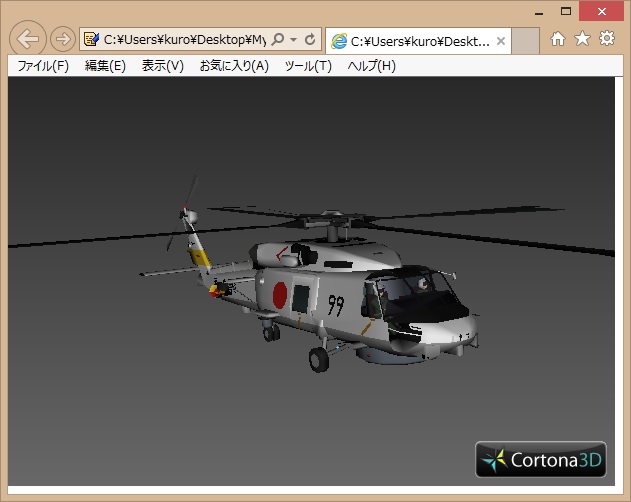Open the ヘルプ(H) menu

[371, 66]
